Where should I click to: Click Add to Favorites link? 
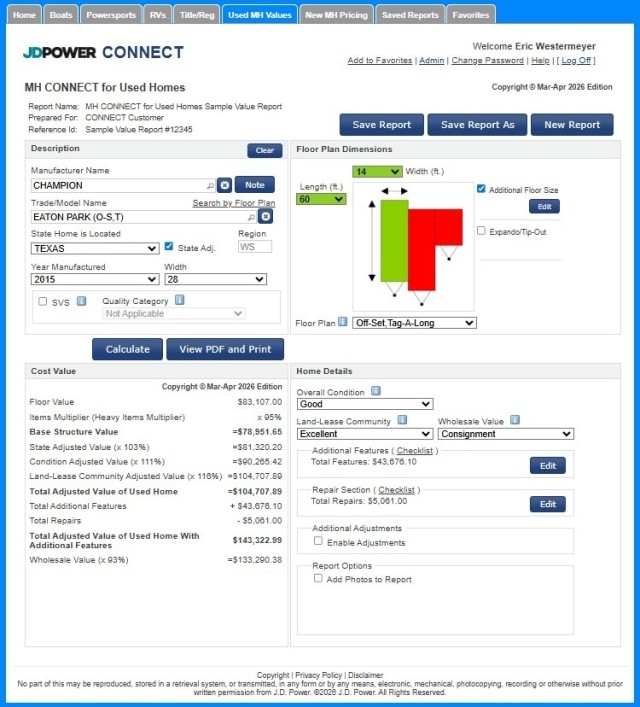[x=380, y=60]
